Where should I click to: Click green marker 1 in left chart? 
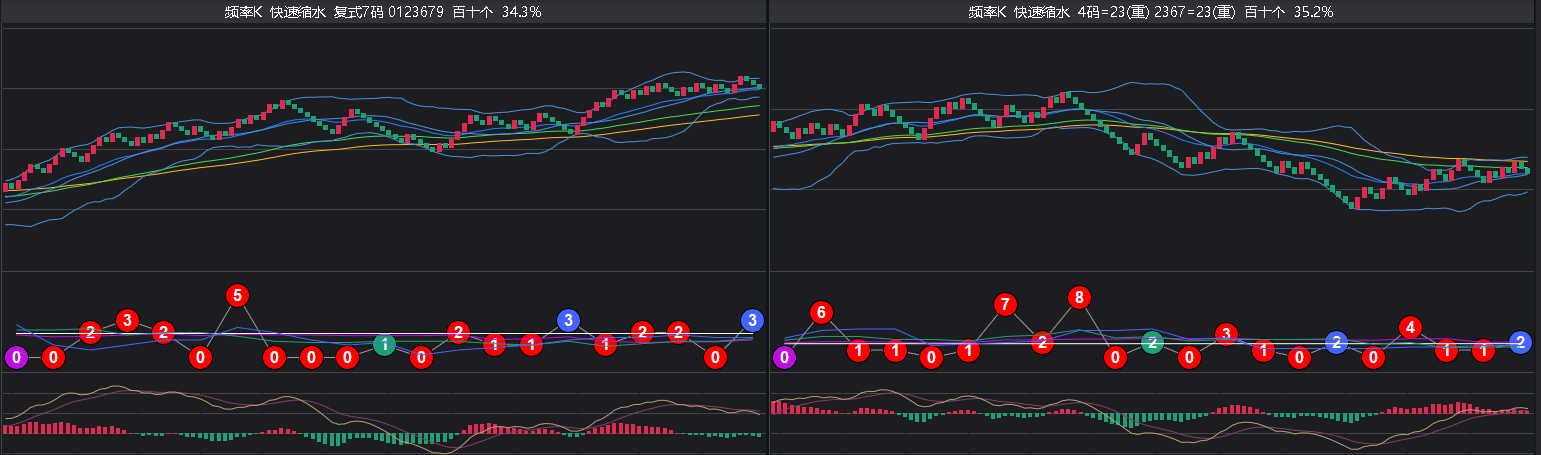(x=384, y=345)
